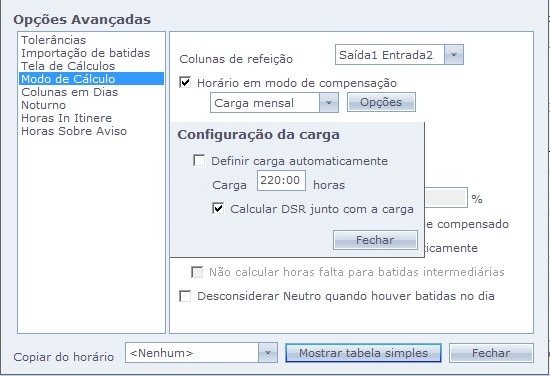Toggle Calcular DSR junto com a carga
550x376 pixels.
218,208
